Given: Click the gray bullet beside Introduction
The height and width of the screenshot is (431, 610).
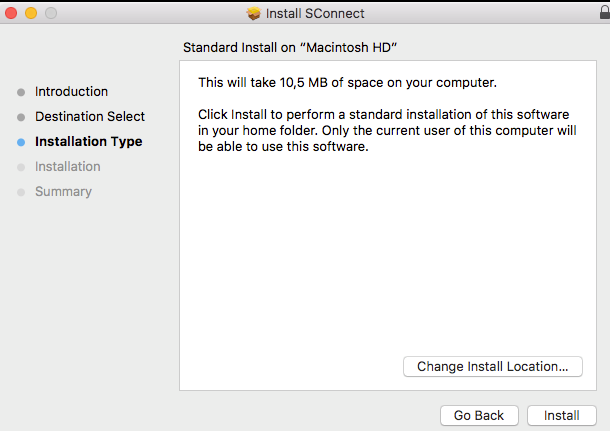Looking at the screenshot, I should (x=21, y=93).
